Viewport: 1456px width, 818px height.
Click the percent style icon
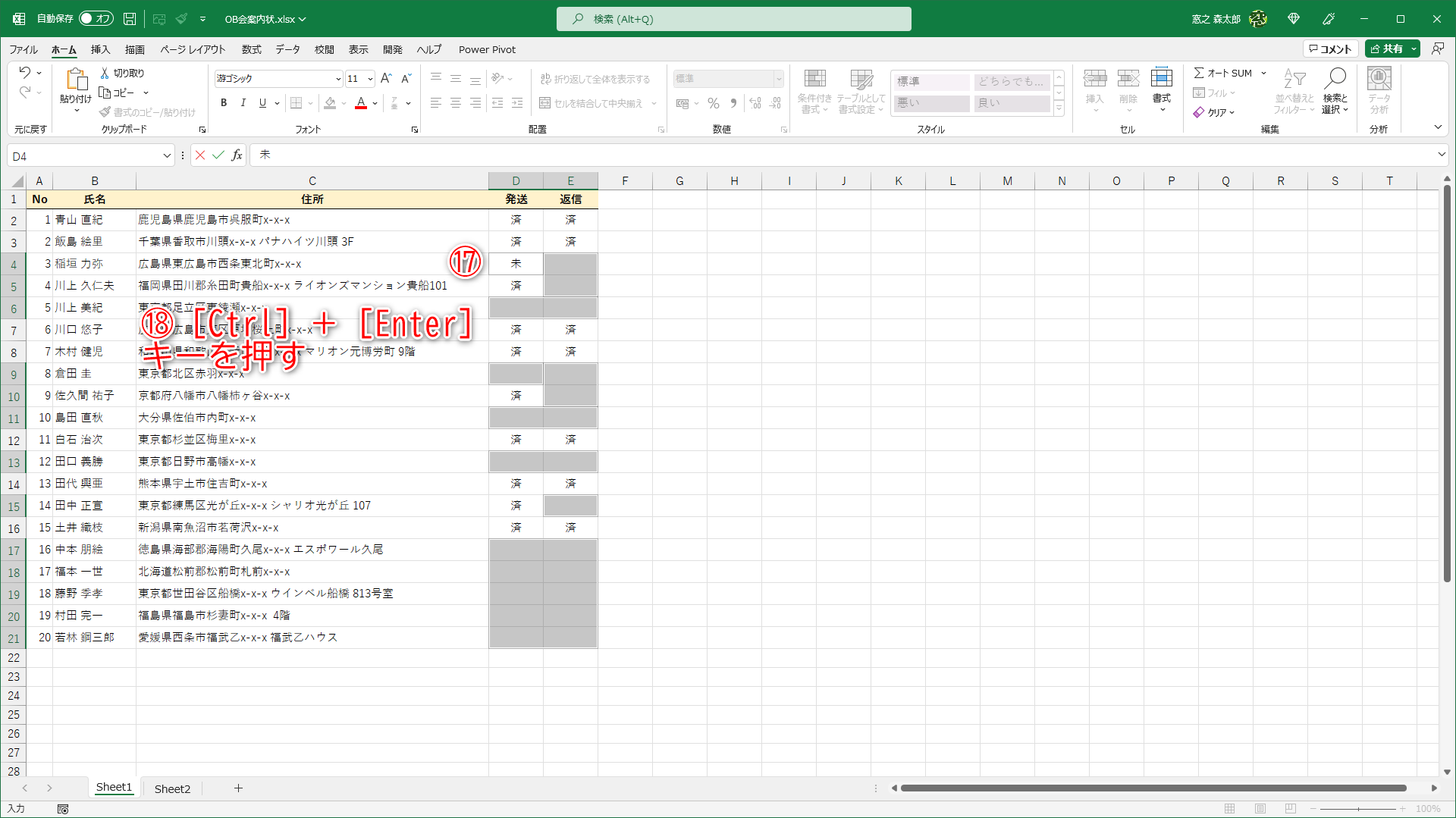point(714,103)
